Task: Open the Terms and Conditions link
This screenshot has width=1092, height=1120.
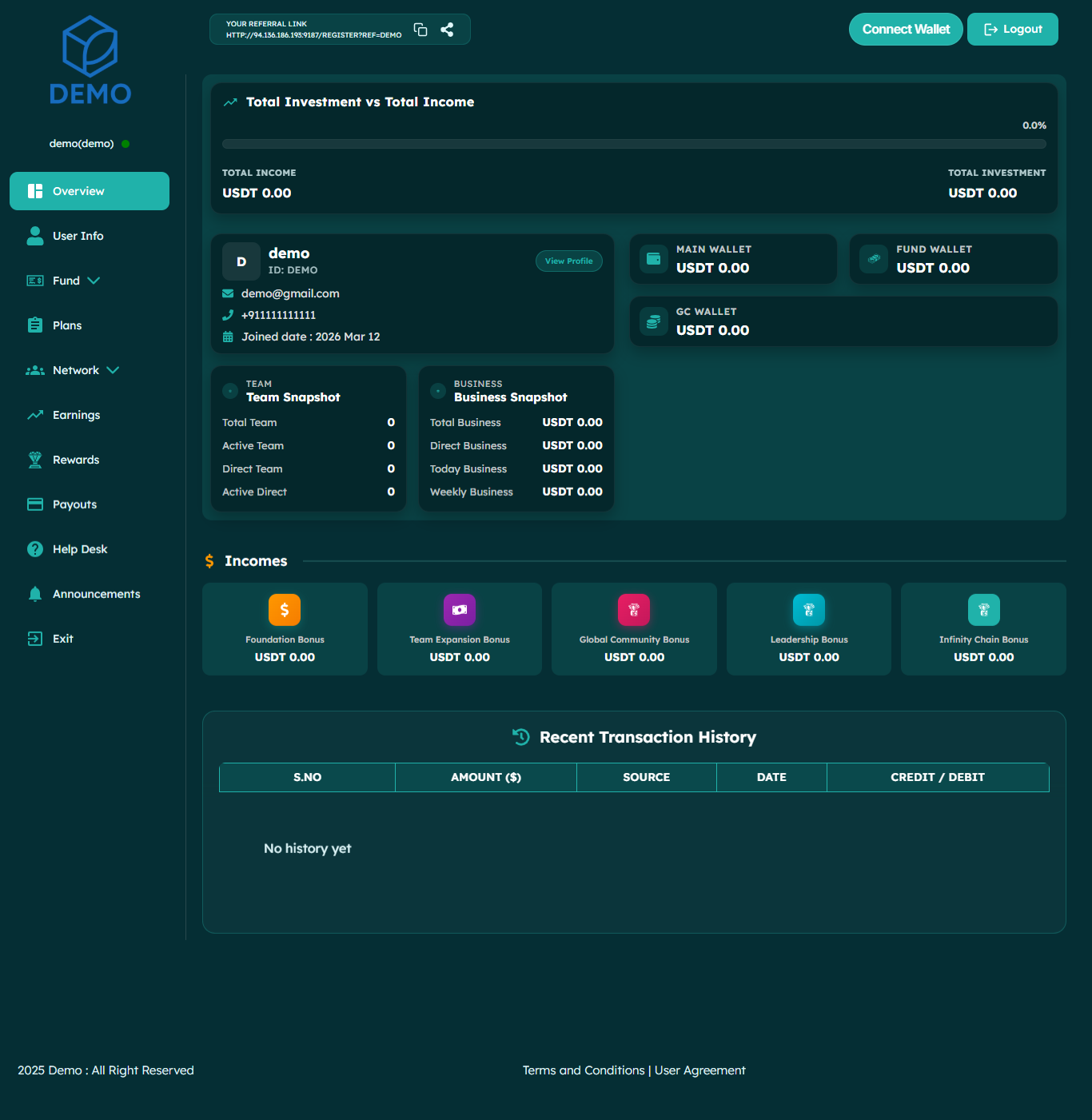Action: [584, 1070]
